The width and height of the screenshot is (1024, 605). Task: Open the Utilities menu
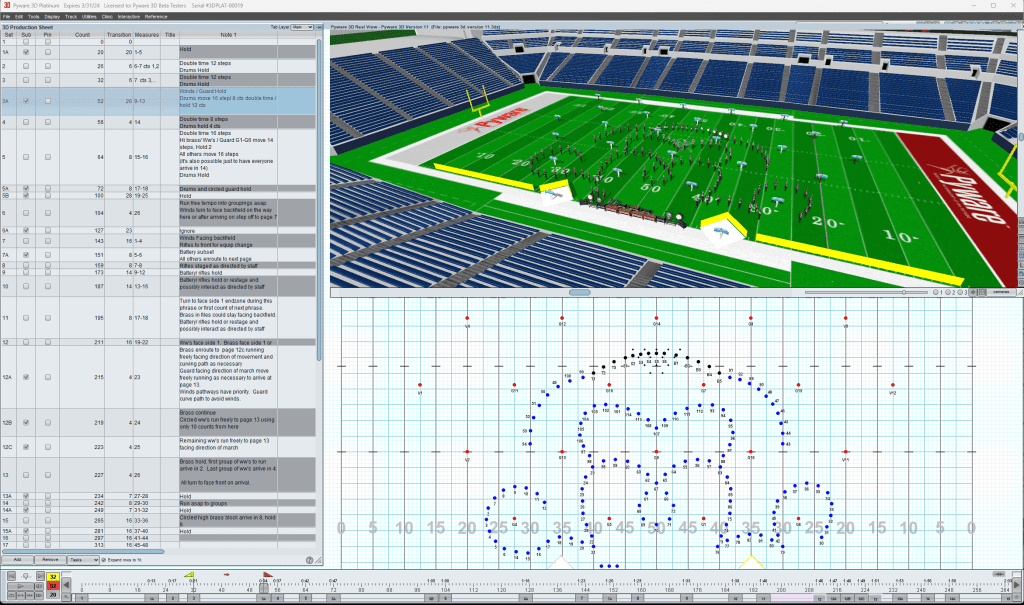click(x=89, y=17)
